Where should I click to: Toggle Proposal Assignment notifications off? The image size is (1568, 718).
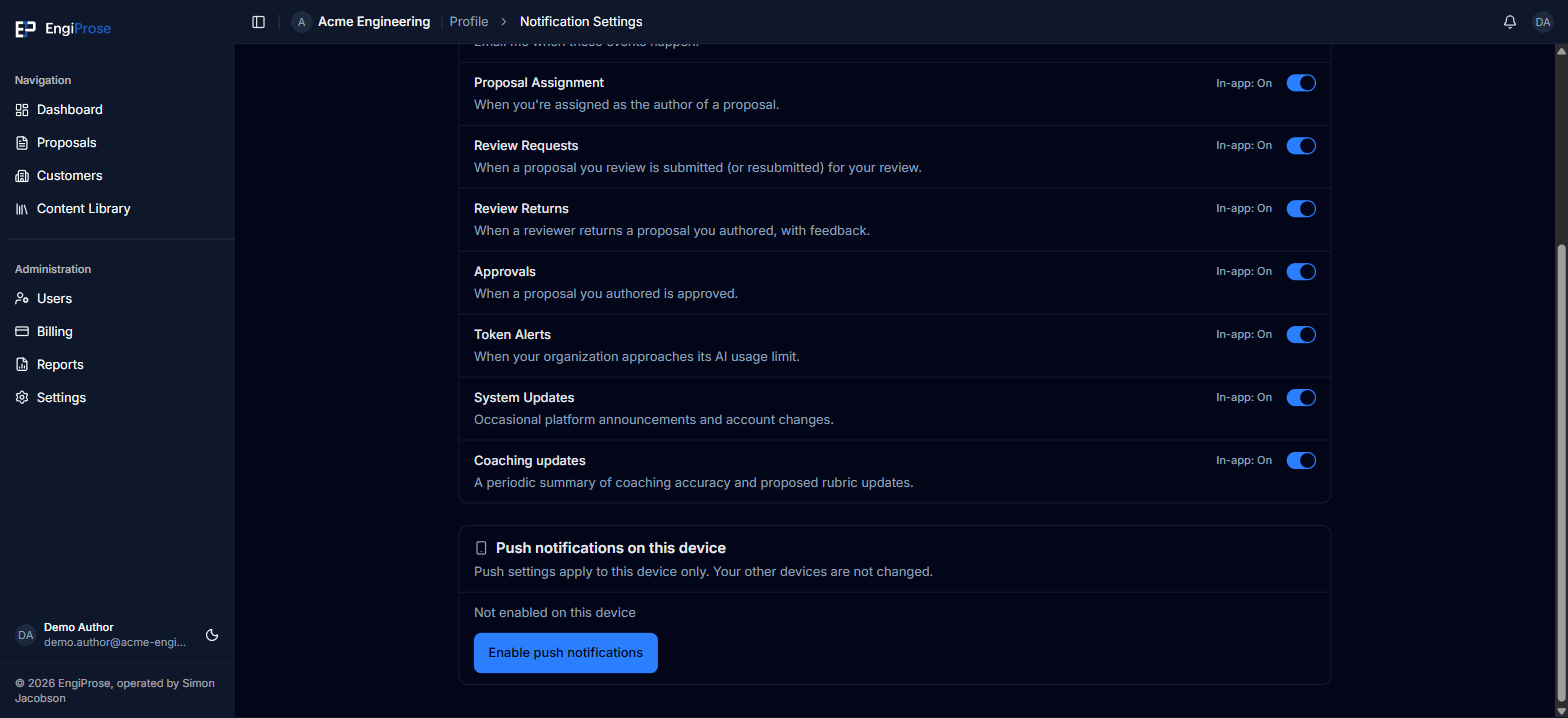tap(1301, 83)
